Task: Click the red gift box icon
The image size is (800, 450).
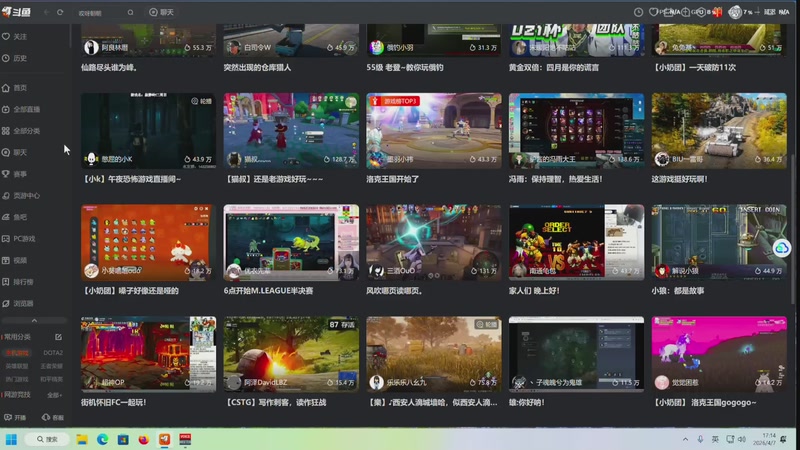Action: [718, 12]
